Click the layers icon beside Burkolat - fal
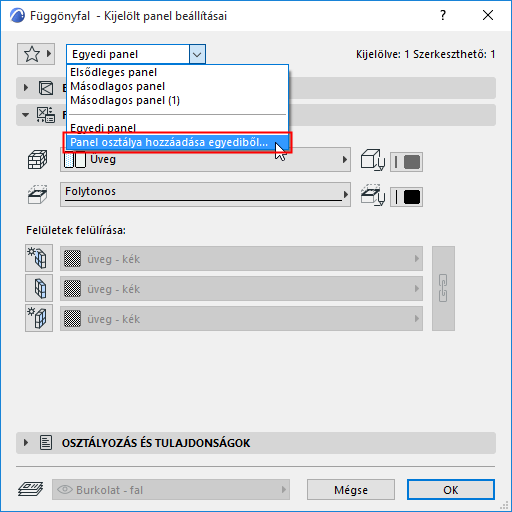Image resolution: width=512 pixels, height=512 pixels. click(x=30, y=489)
